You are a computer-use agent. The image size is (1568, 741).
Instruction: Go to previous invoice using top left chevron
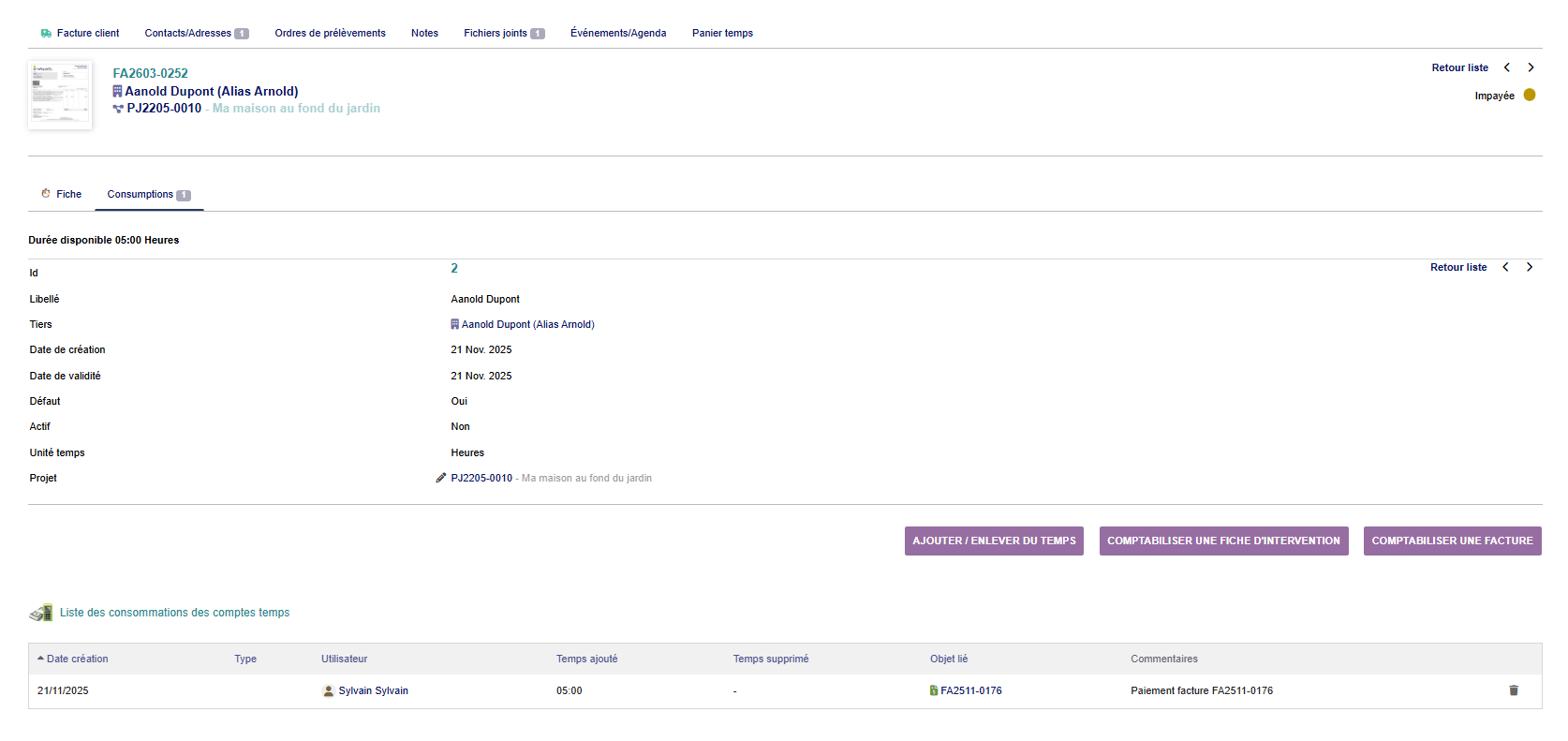(x=1506, y=67)
